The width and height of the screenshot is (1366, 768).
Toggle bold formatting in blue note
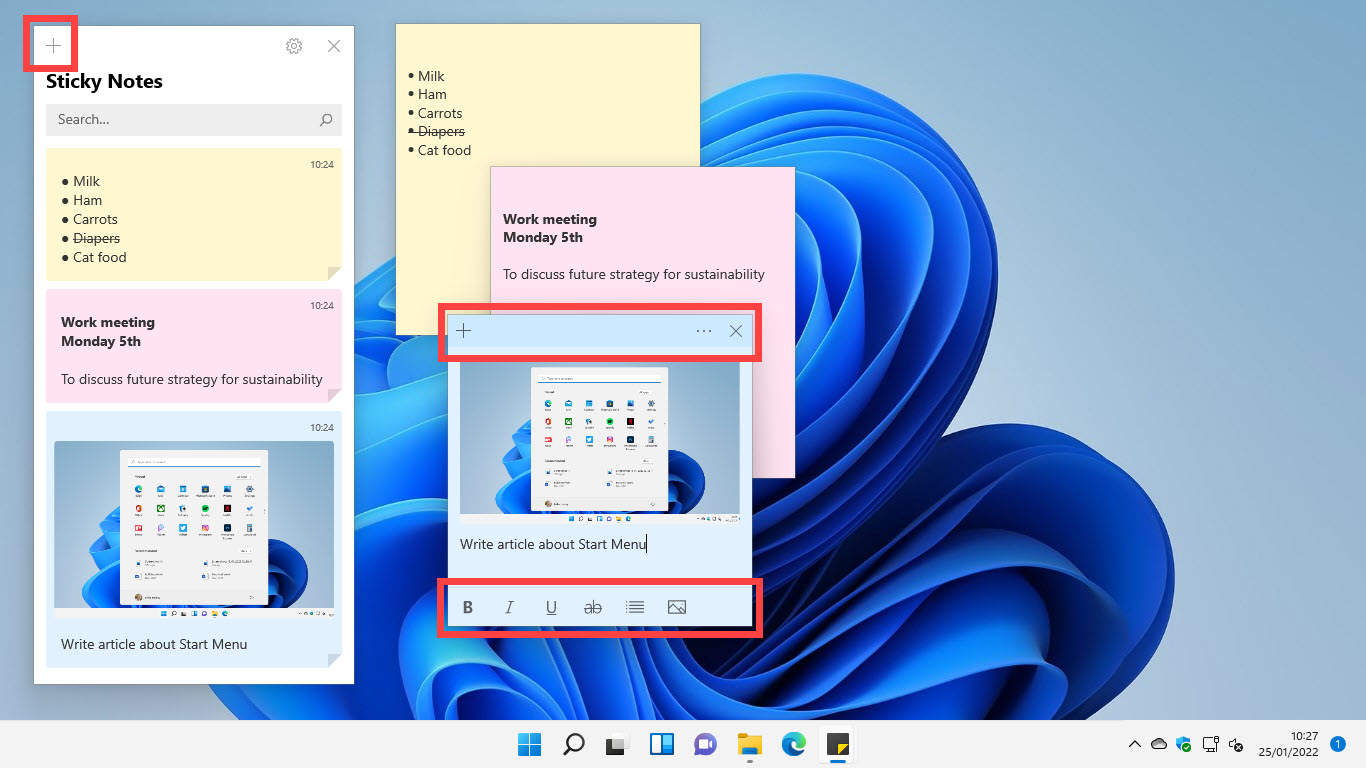(x=467, y=607)
